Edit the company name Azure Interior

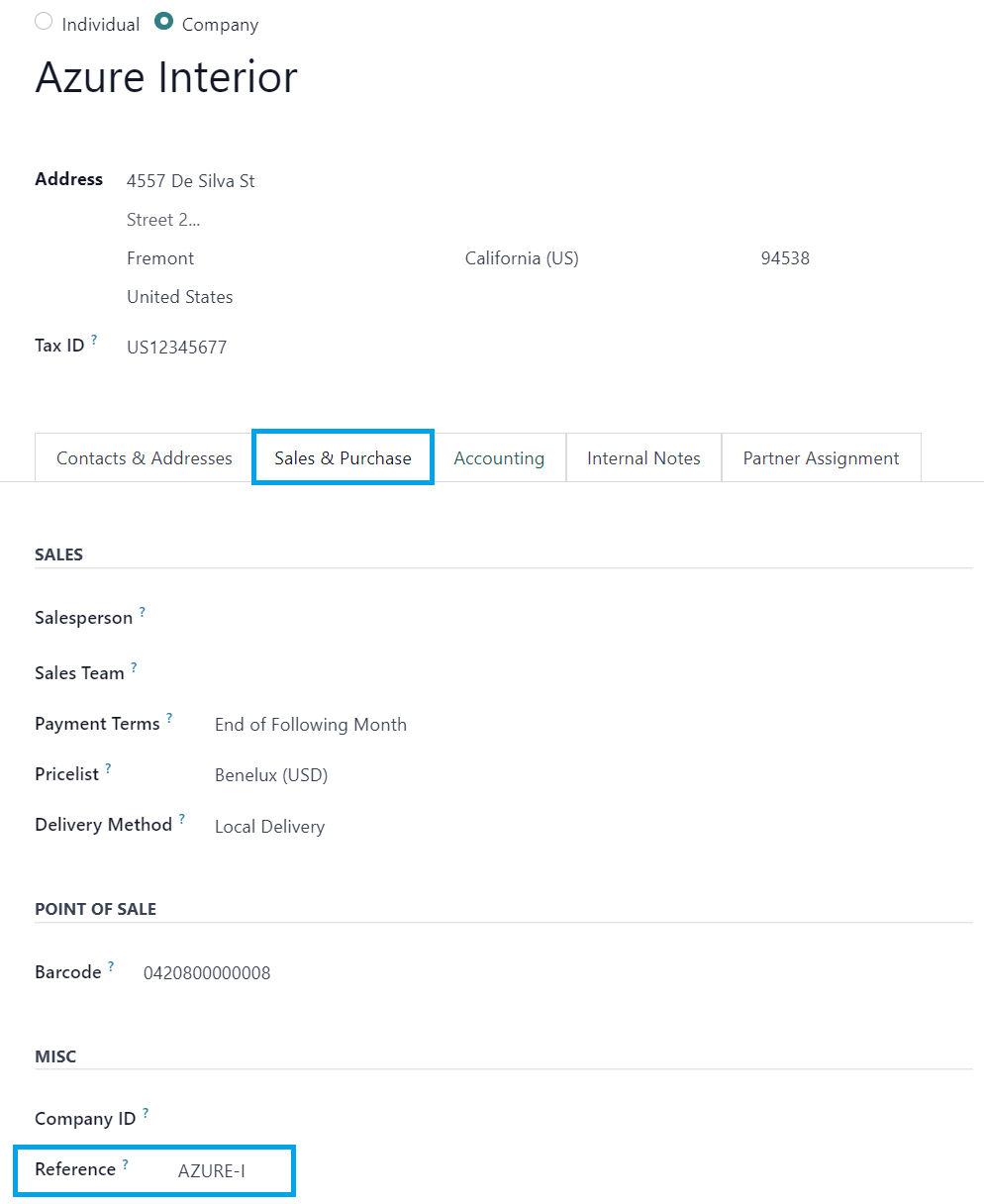click(x=166, y=77)
